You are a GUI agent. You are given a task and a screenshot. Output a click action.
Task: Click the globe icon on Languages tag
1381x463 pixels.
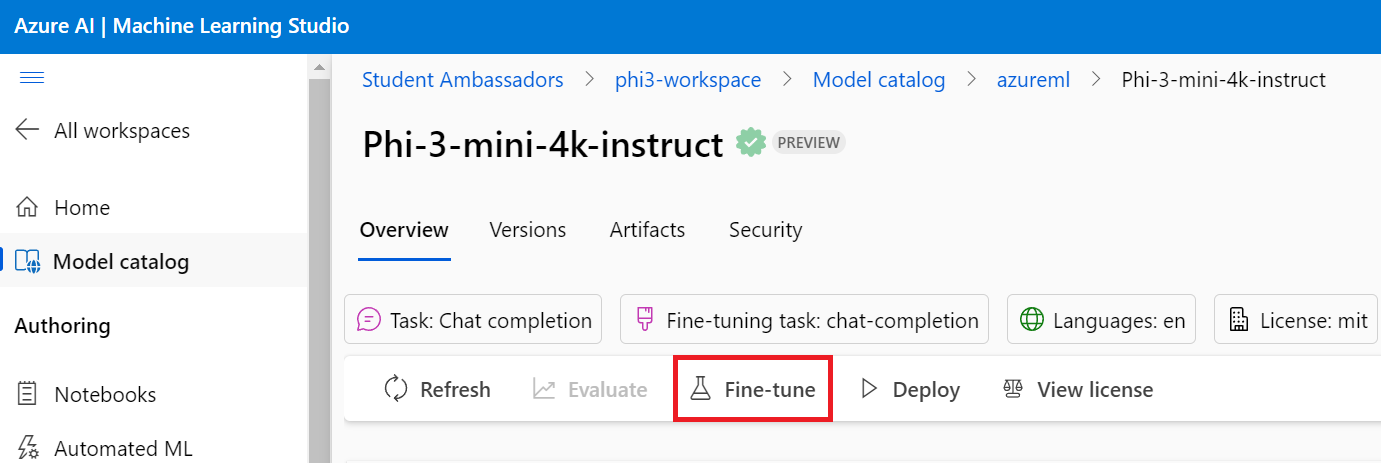click(x=1031, y=320)
